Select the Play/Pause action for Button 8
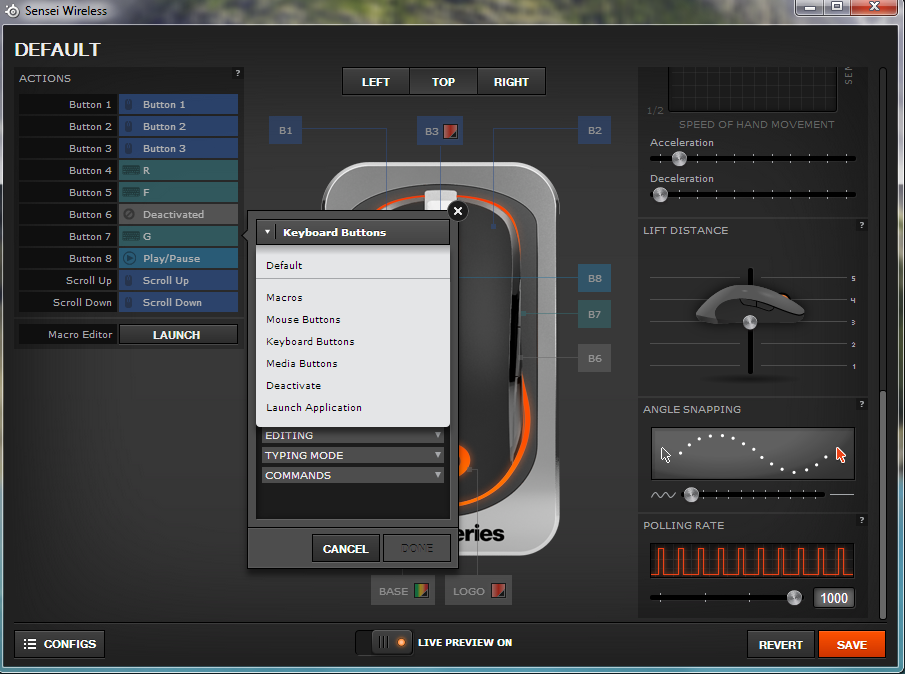The image size is (905, 674). (x=178, y=259)
